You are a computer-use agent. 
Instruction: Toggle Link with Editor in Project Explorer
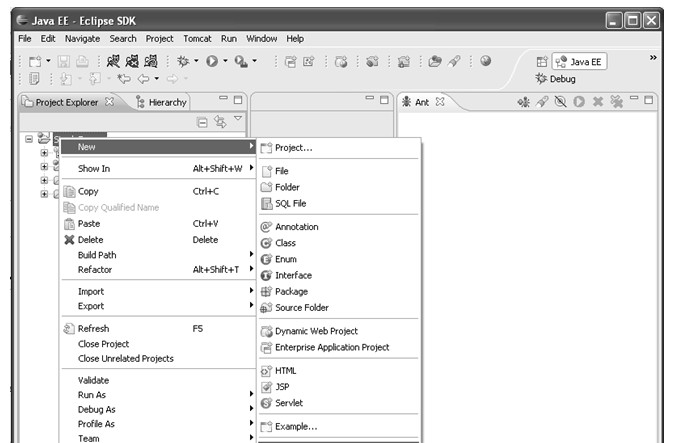[220, 122]
